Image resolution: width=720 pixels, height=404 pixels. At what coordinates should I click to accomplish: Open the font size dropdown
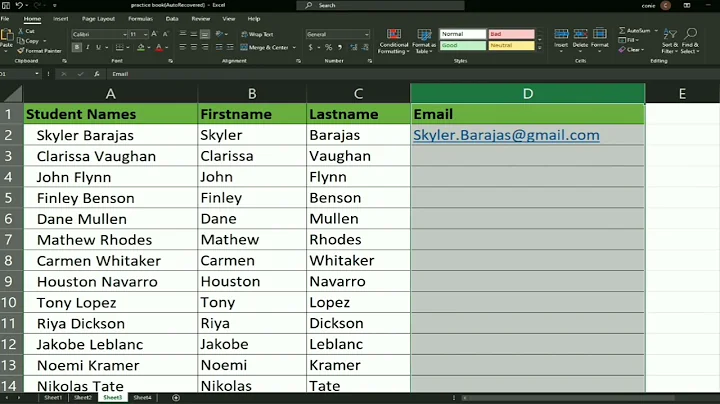(x=146, y=34)
